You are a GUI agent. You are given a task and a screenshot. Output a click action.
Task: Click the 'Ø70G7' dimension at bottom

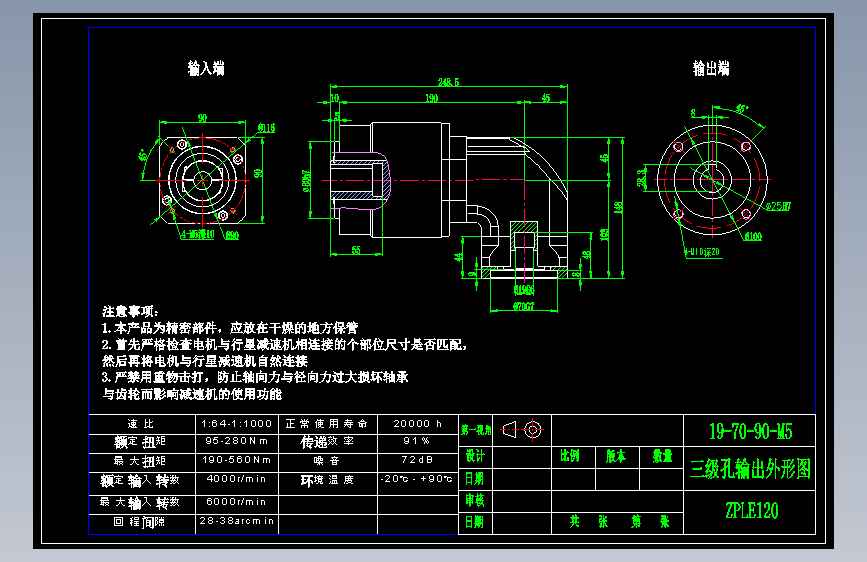click(524, 306)
